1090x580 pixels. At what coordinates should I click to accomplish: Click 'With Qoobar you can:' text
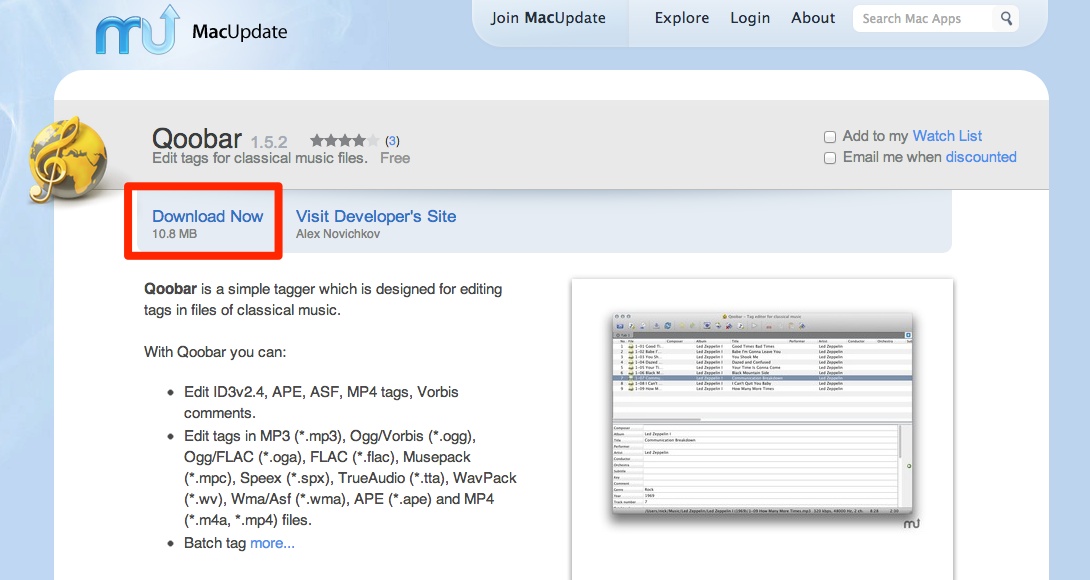(x=215, y=352)
